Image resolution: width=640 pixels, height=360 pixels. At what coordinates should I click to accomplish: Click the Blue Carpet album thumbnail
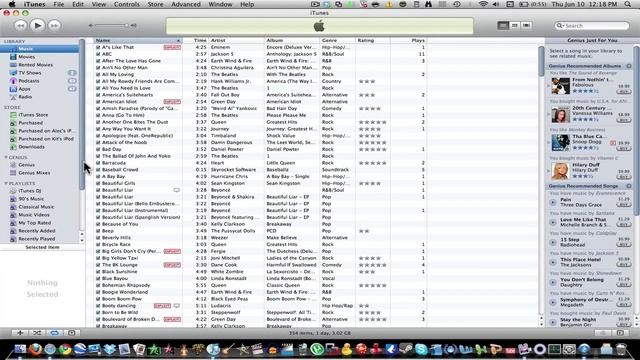pyautogui.click(x=560, y=142)
